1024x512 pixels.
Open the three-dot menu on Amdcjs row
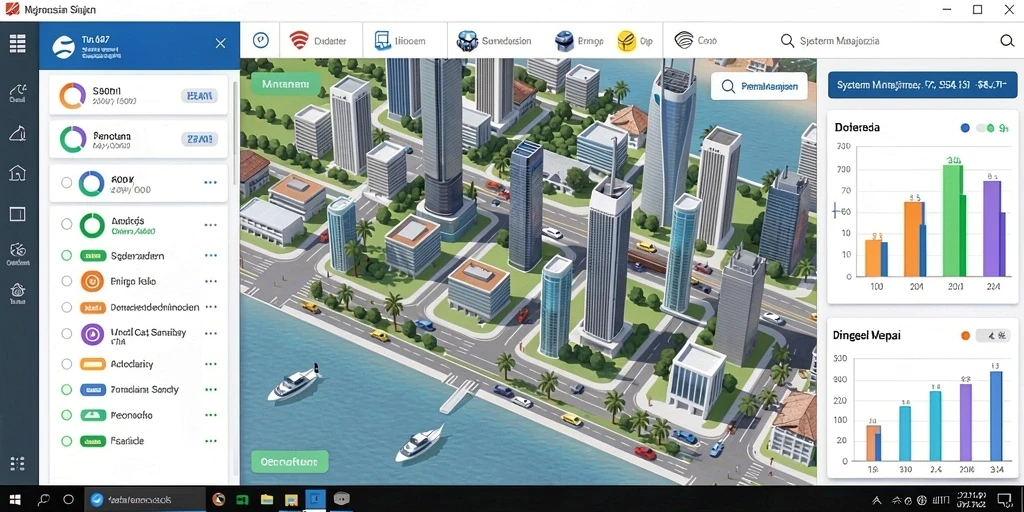[x=210, y=225]
